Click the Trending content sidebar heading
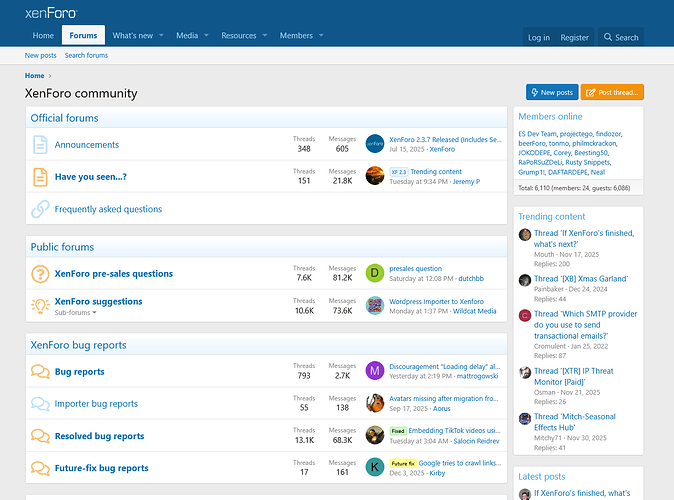The height and width of the screenshot is (500, 674). click(x=551, y=217)
